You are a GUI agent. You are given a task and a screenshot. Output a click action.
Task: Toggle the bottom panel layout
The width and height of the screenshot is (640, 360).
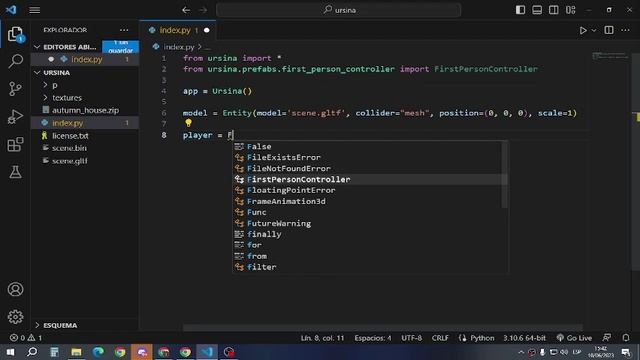click(x=537, y=10)
